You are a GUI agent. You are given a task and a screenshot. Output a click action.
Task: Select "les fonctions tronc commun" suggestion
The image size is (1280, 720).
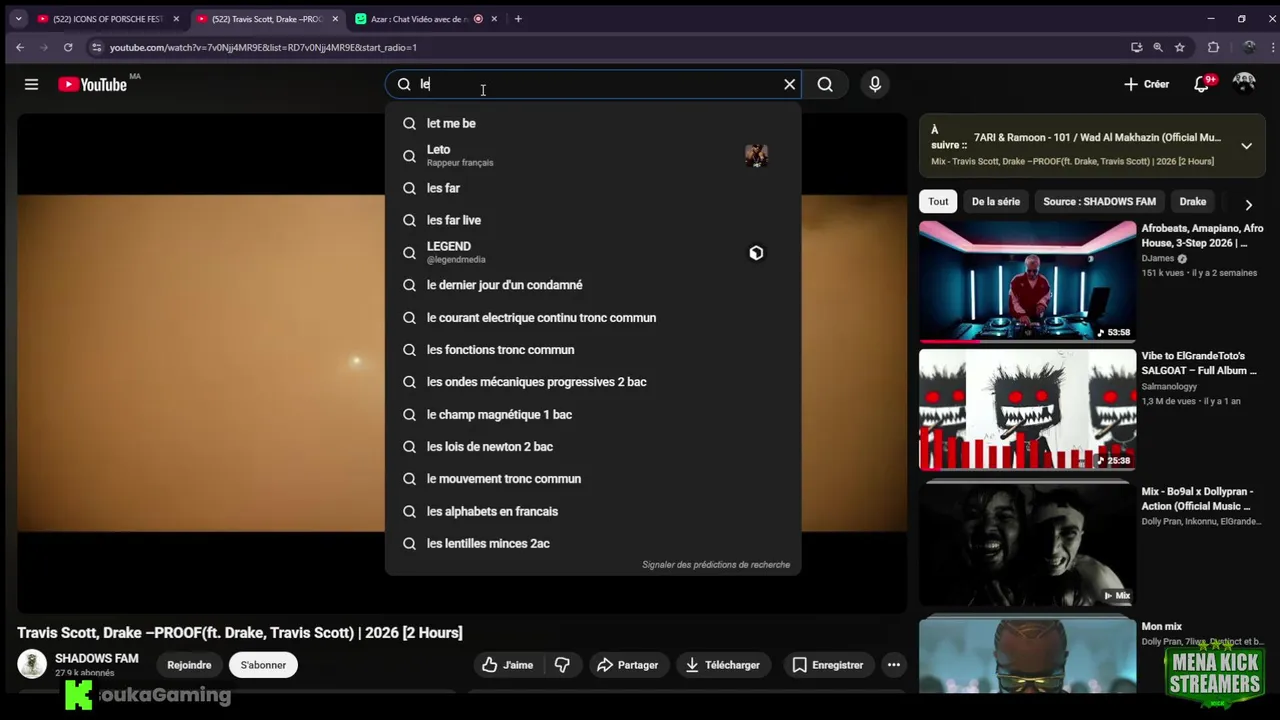(x=593, y=350)
